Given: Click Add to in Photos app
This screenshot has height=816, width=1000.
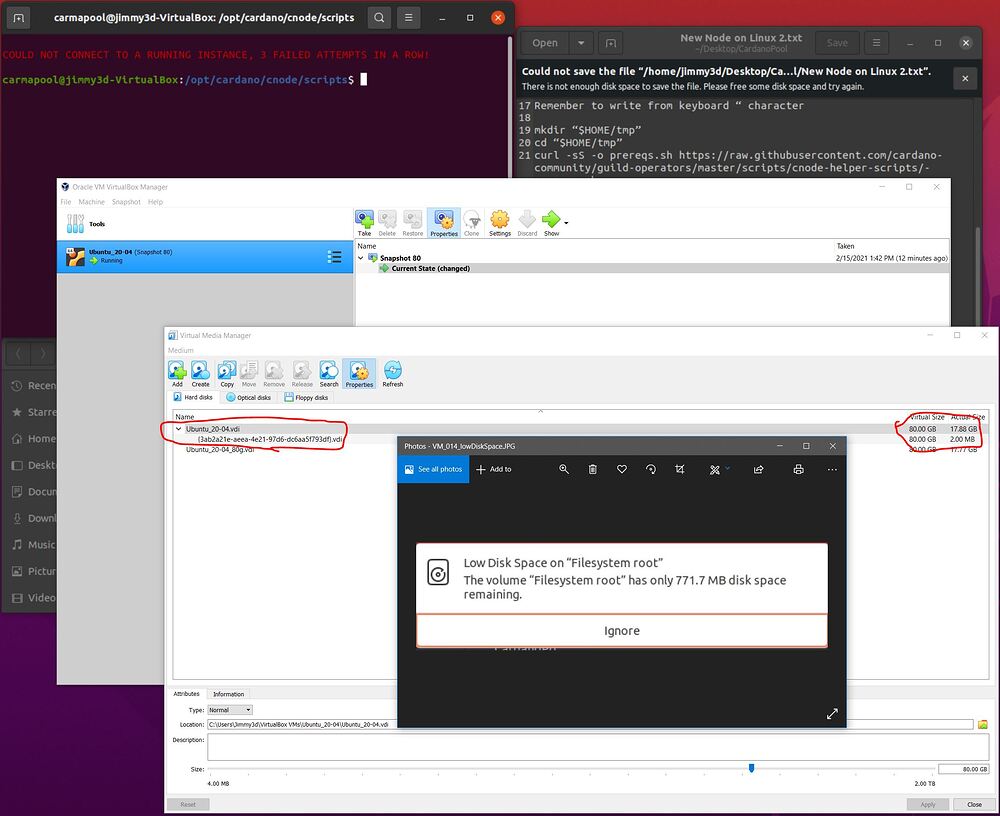Looking at the screenshot, I should point(494,469).
